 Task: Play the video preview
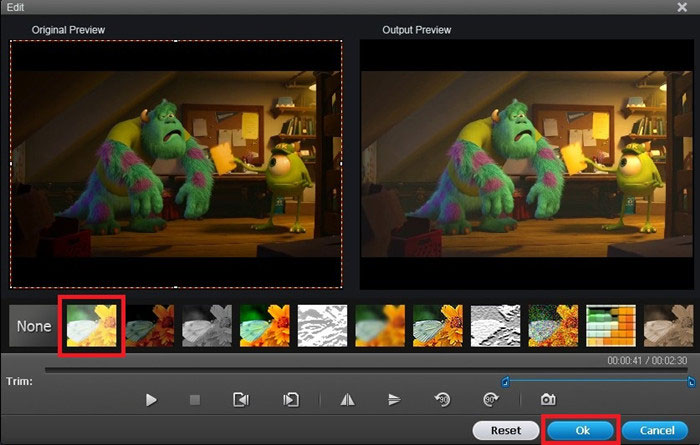pyautogui.click(x=151, y=399)
